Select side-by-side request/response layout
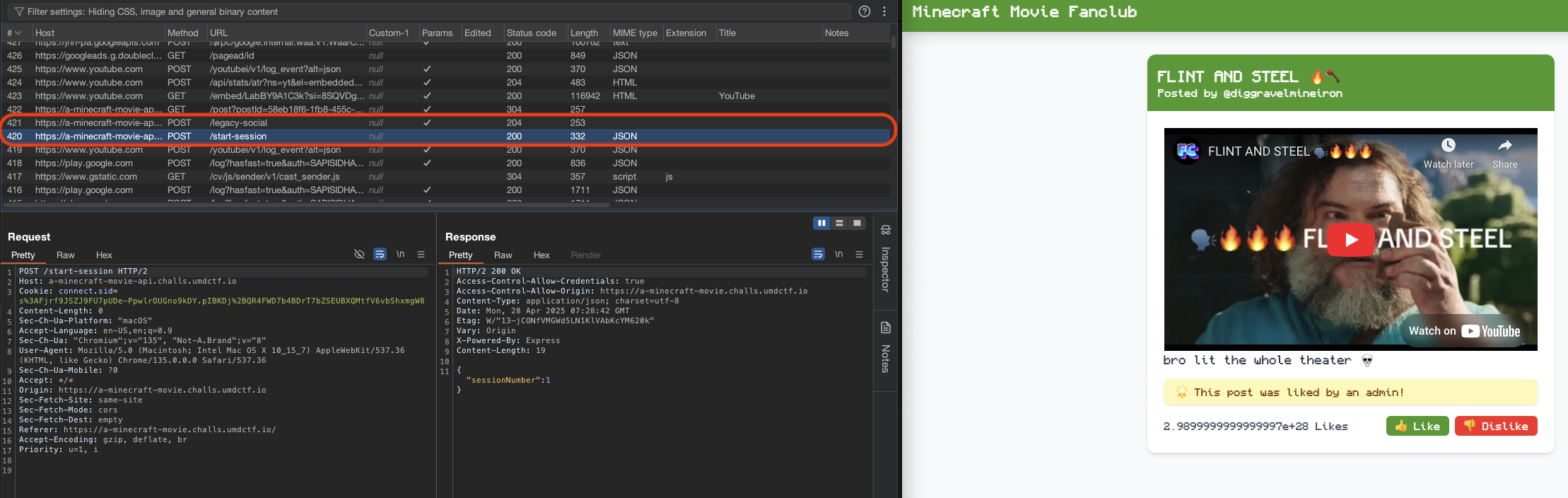Image resolution: width=1568 pixels, height=498 pixels. point(821,223)
